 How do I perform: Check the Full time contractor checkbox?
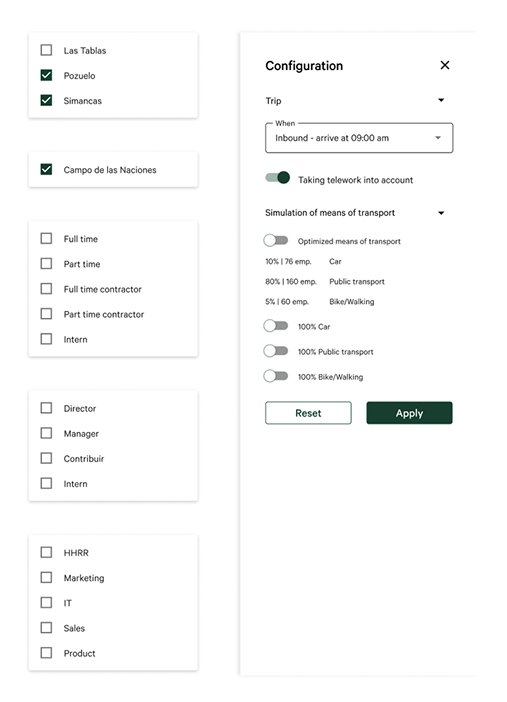click(x=46, y=288)
